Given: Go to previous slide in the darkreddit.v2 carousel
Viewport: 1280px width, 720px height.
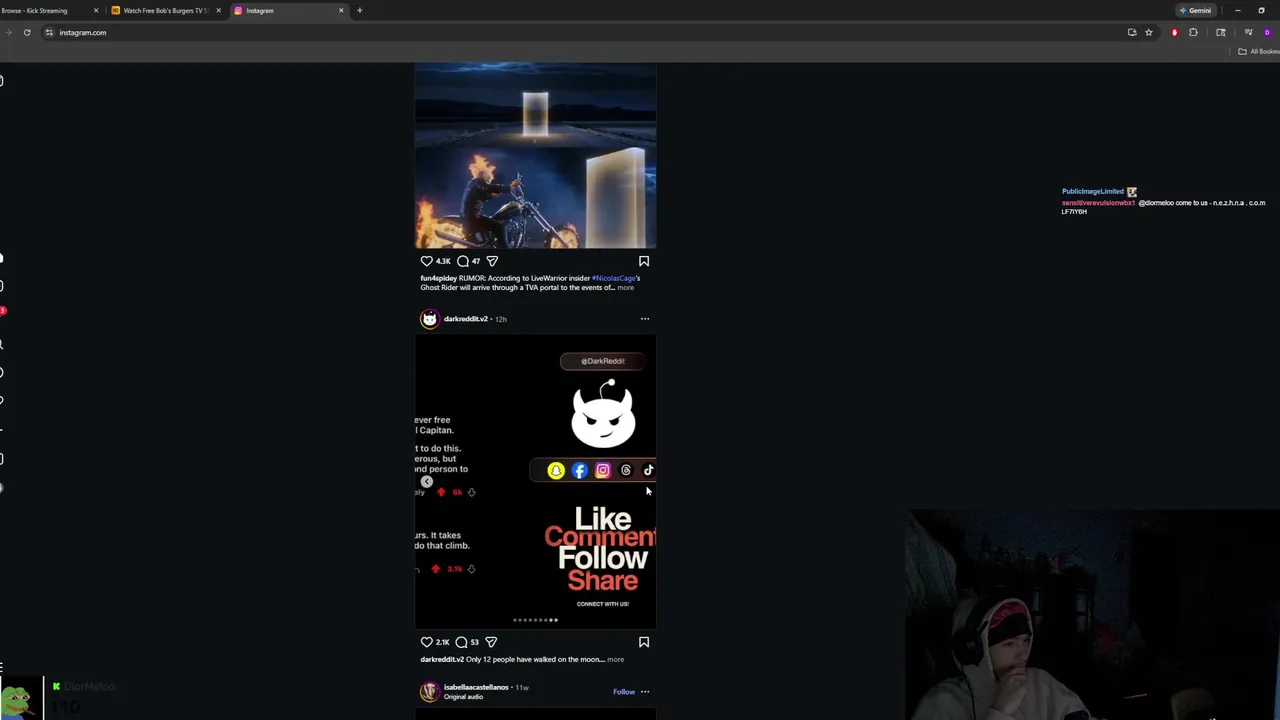Looking at the screenshot, I should tap(426, 481).
